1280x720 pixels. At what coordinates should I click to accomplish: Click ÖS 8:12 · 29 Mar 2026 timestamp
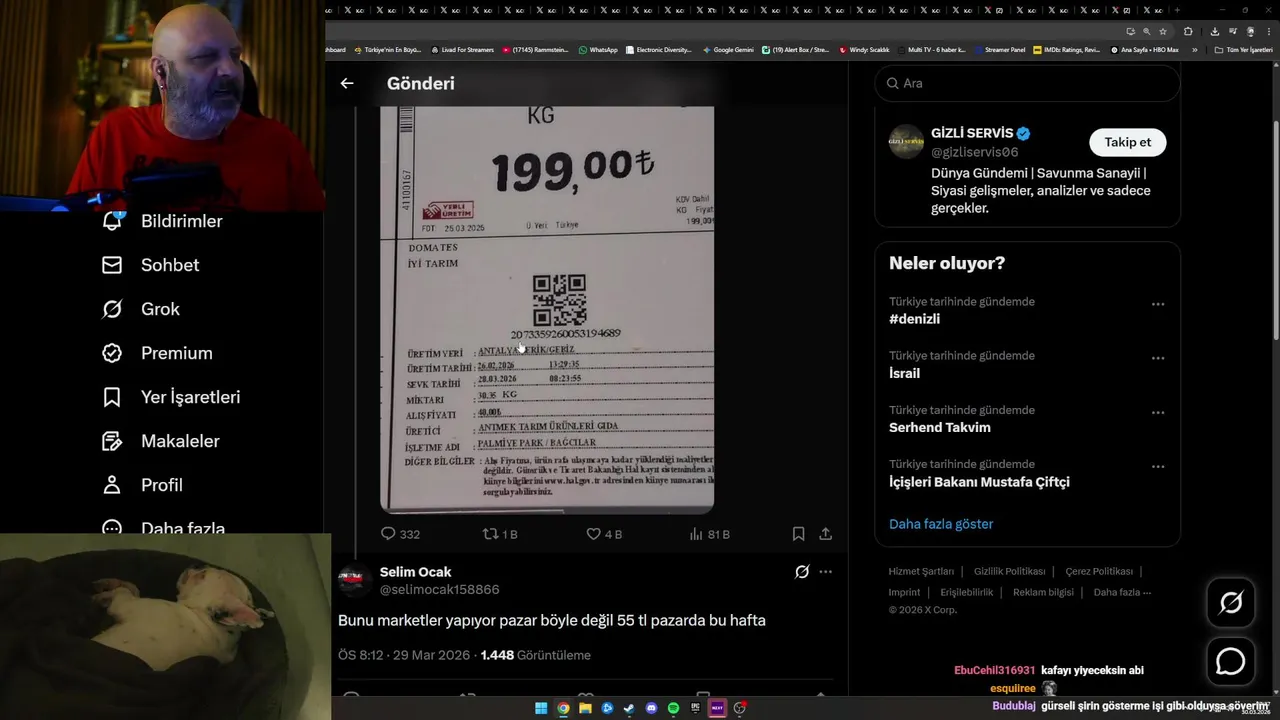(404, 655)
